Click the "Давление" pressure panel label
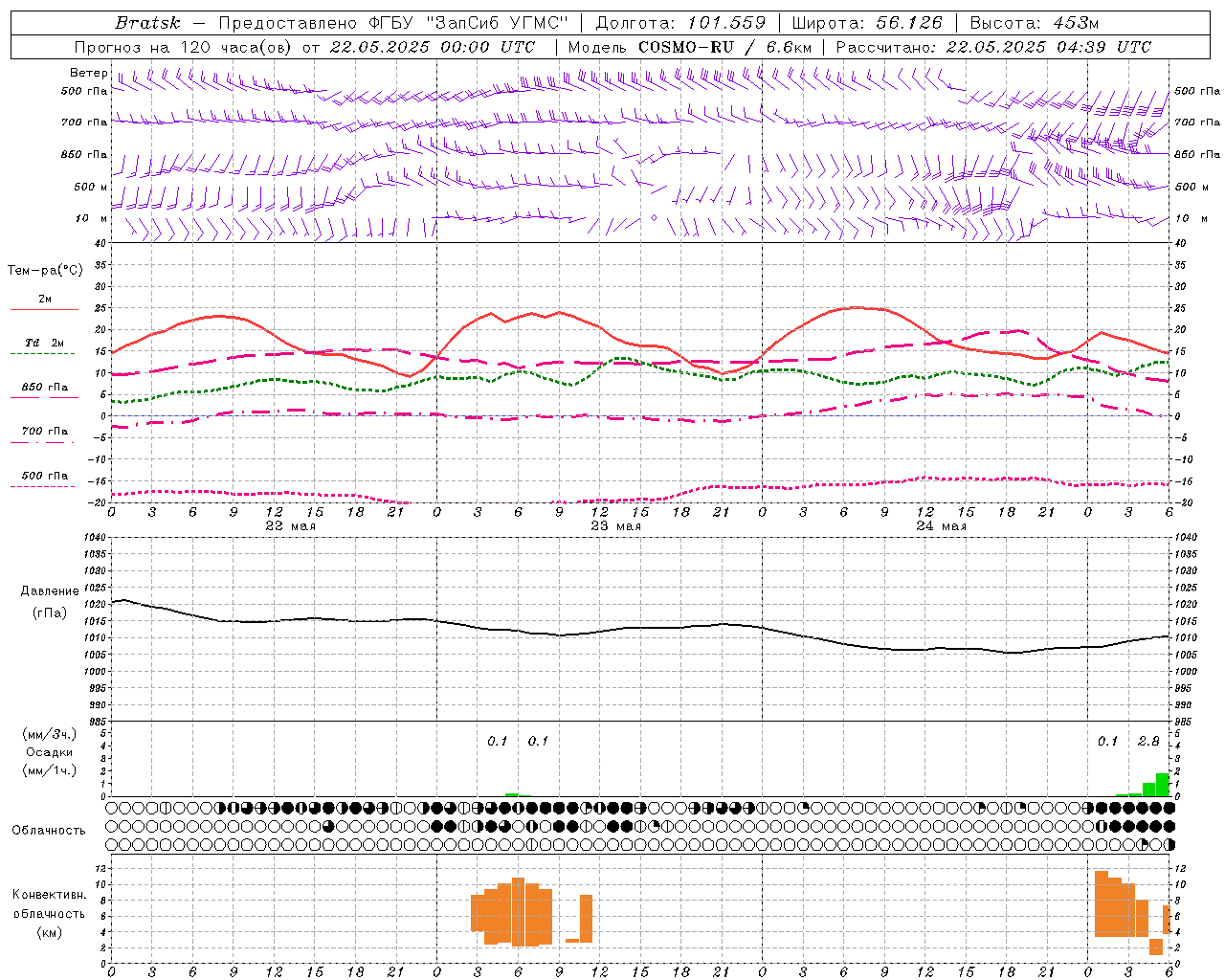Image resolution: width=1225 pixels, height=980 pixels. pyautogui.click(x=50, y=590)
